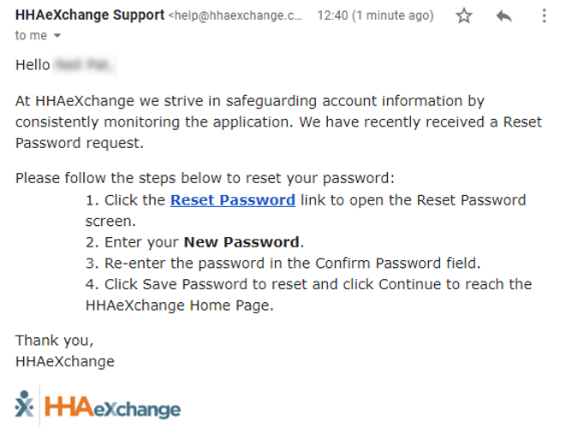Click the "Please follow the steps below" line
This screenshot has width=584, height=433.
click(x=205, y=178)
